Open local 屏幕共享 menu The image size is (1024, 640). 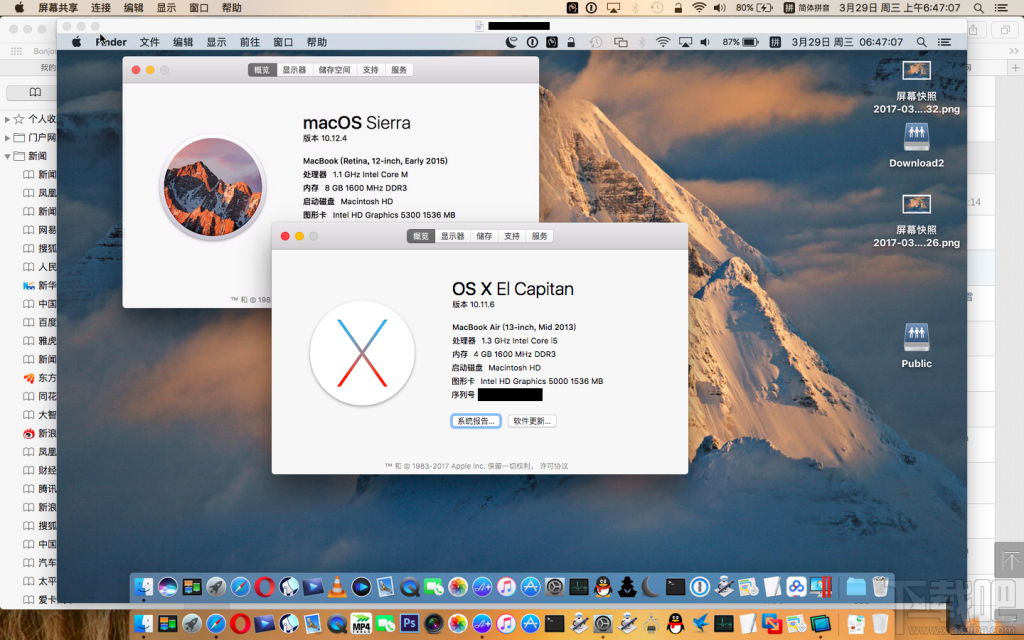[x=58, y=8]
